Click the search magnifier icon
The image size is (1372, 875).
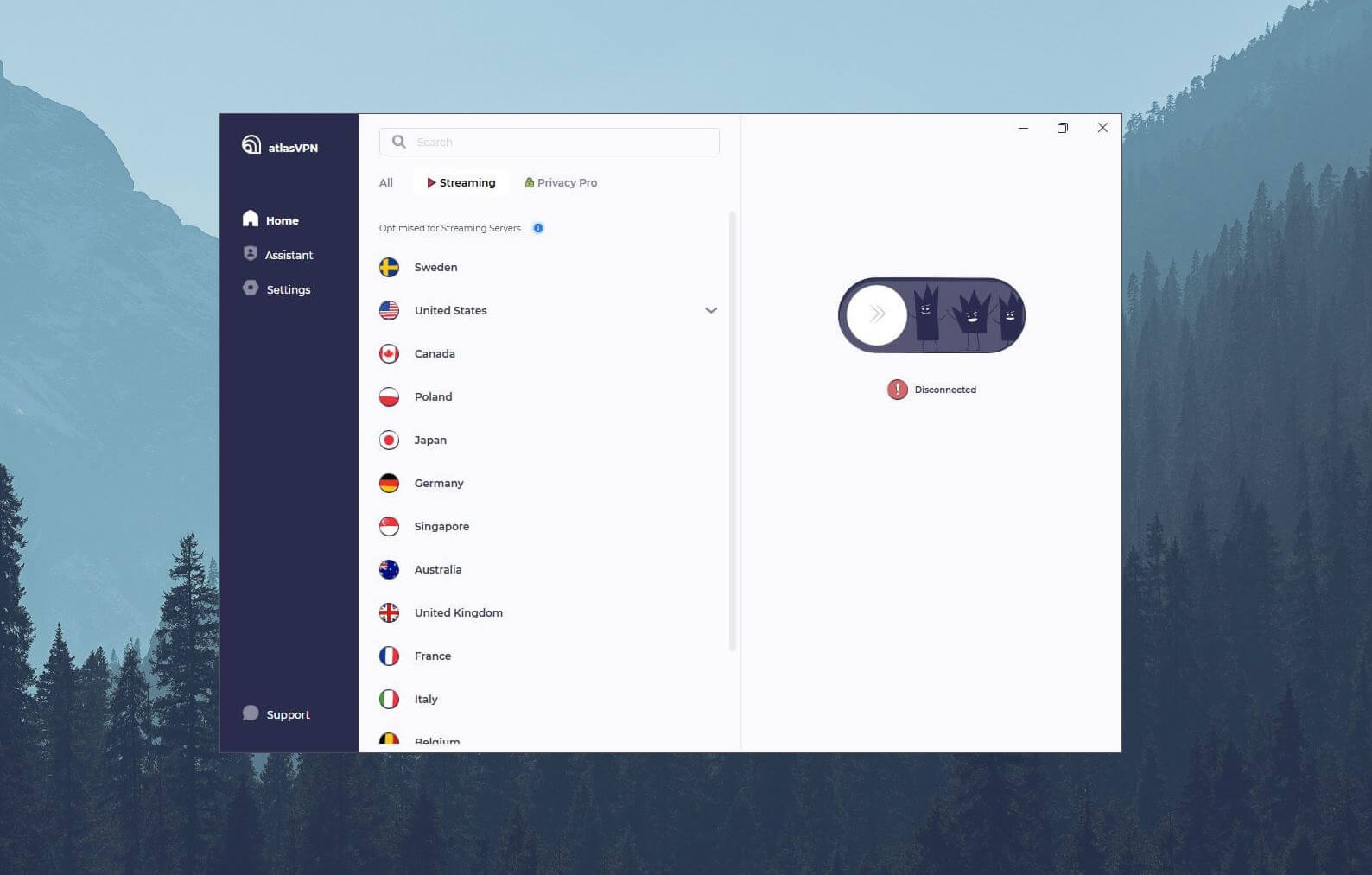398,142
